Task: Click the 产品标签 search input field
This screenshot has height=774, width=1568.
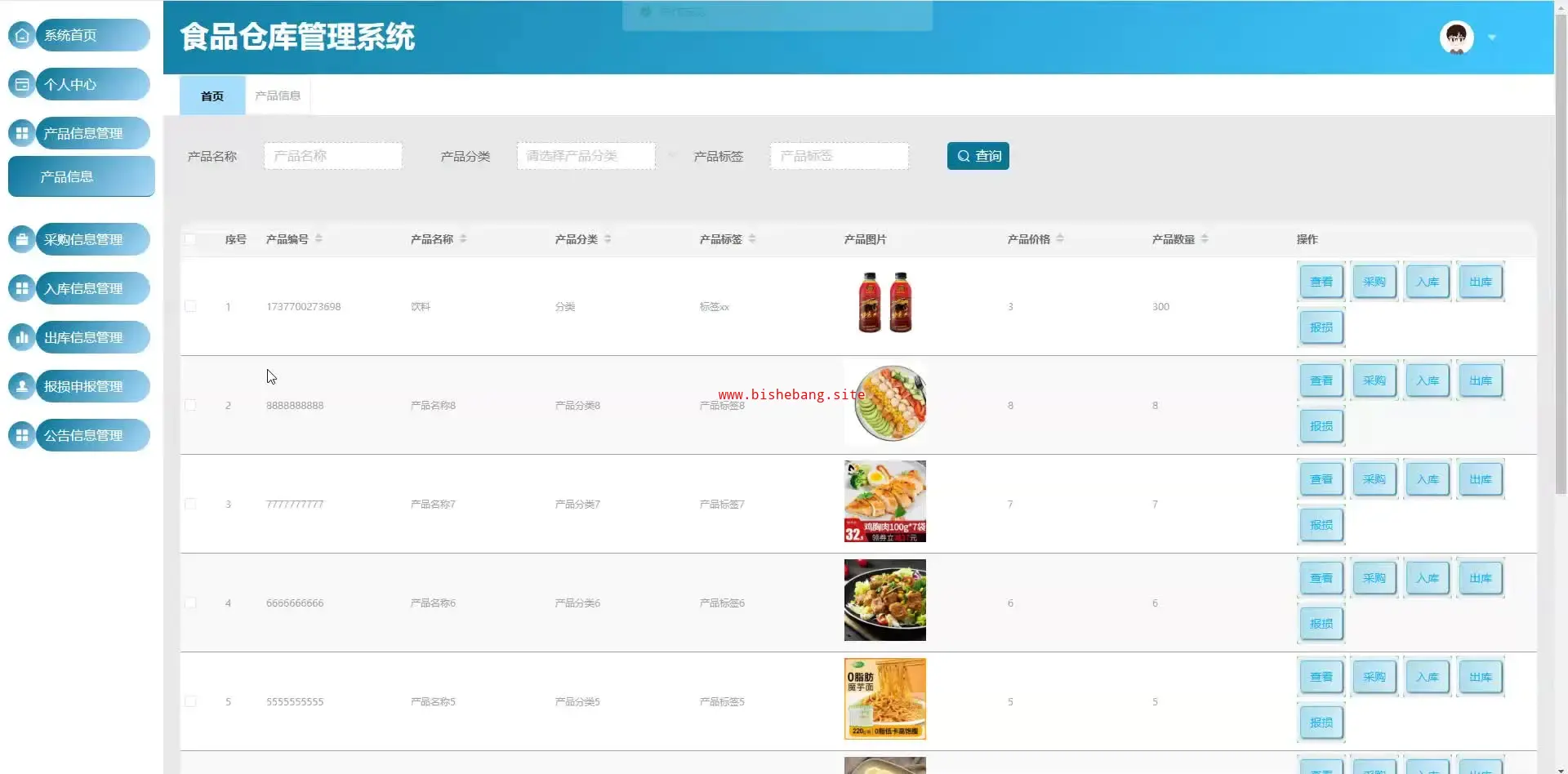Action: point(840,156)
